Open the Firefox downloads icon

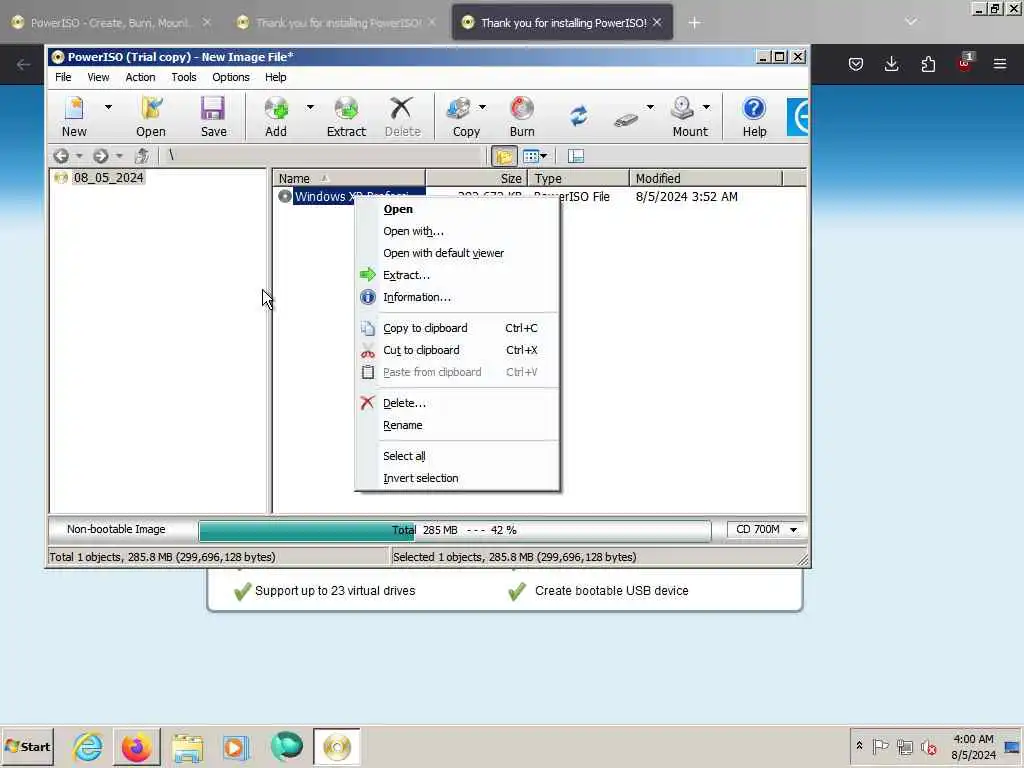(x=891, y=64)
